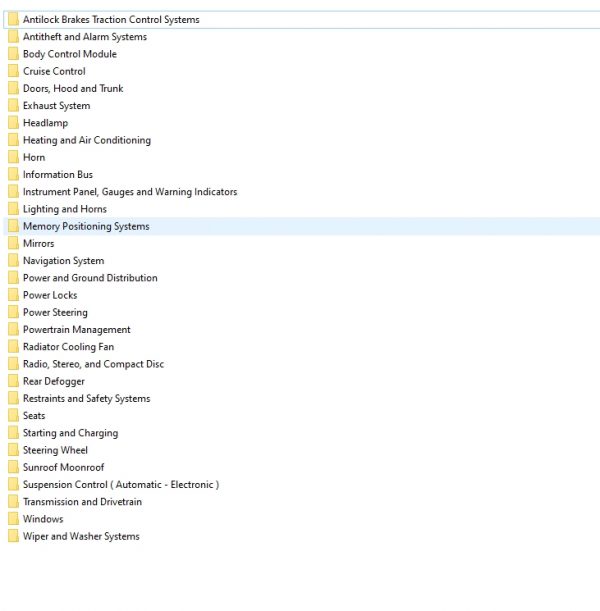The height and width of the screenshot is (611, 600).
Task: Select the 'Doors, Hood and Trunk' name
Action: point(73,88)
